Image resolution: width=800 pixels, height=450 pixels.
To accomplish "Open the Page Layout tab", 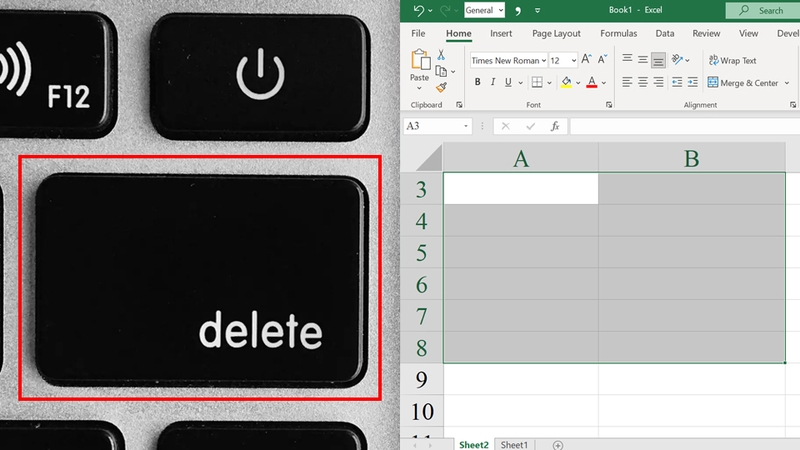I will (x=556, y=33).
